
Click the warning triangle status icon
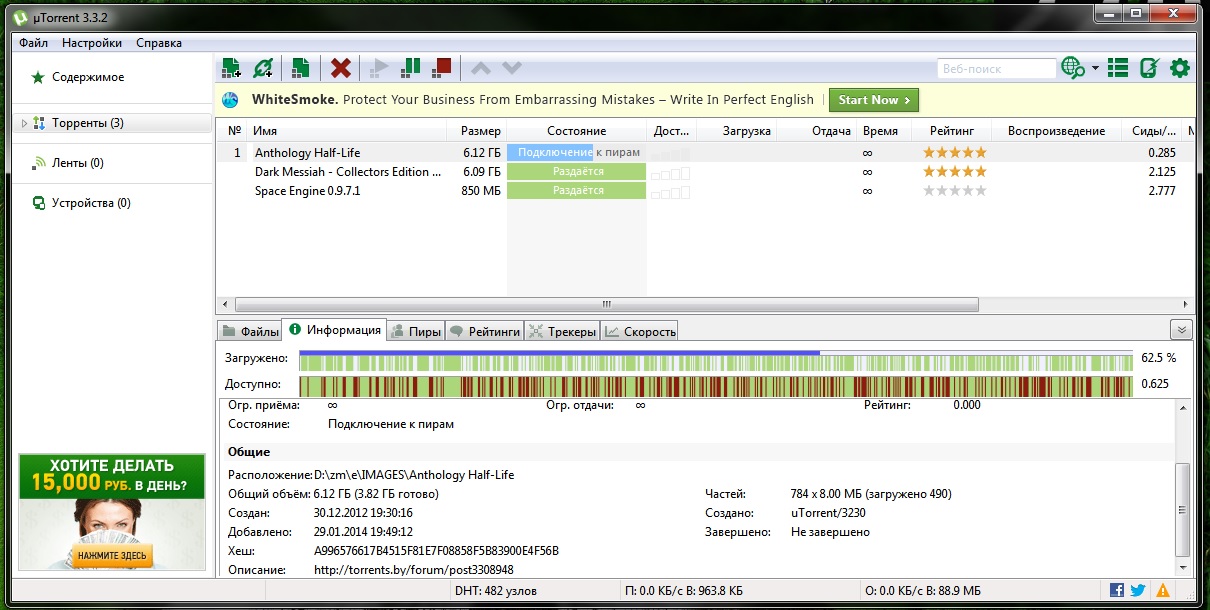click(x=1163, y=591)
